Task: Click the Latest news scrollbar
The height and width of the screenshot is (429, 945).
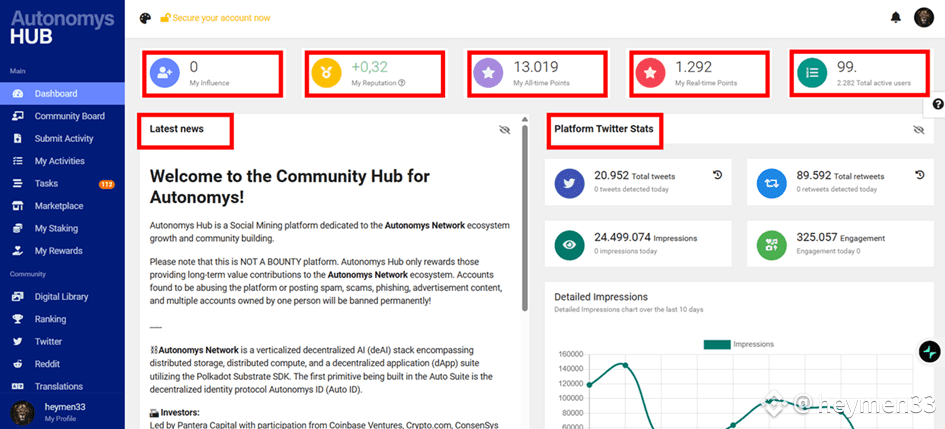Action: pos(524,218)
